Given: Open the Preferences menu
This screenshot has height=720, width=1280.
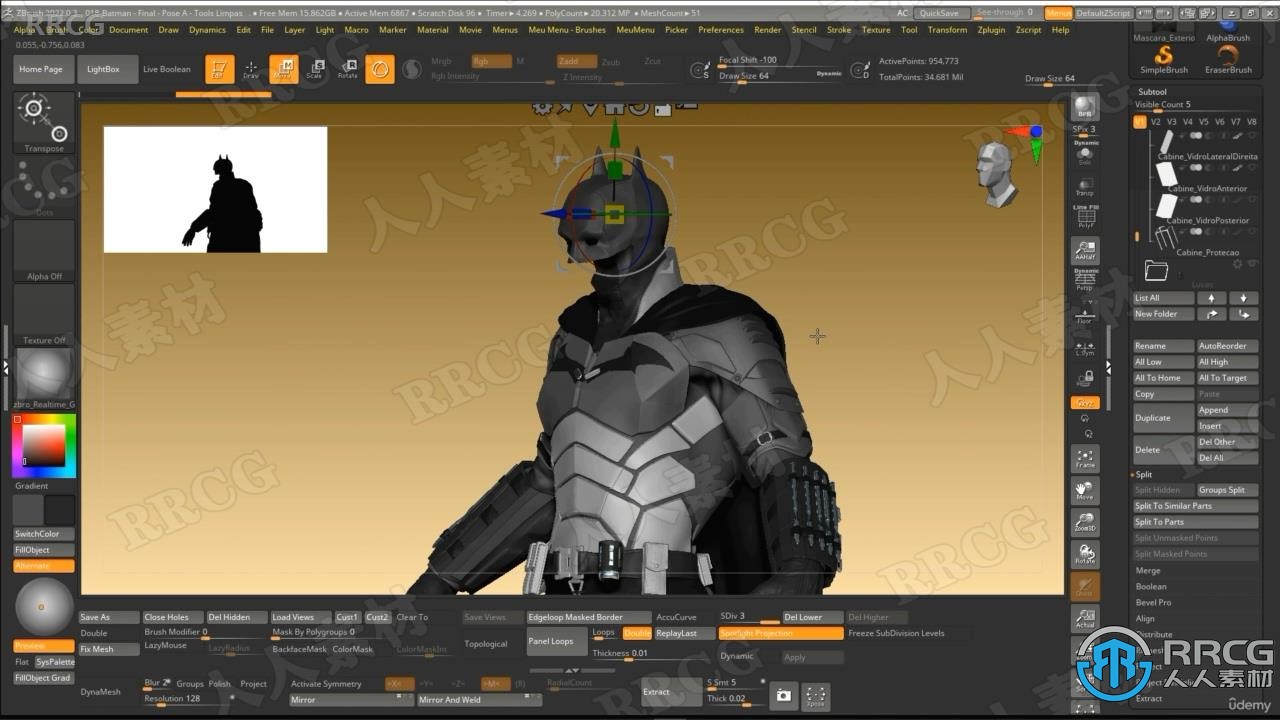Looking at the screenshot, I should pos(720,30).
